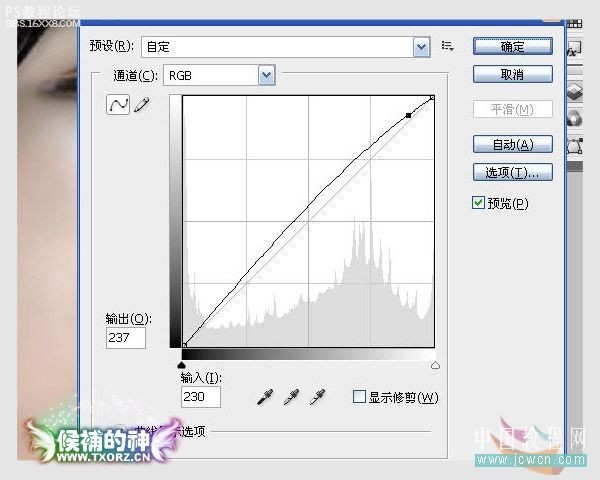Pick the gray point eyedropper
The image size is (600, 480).
click(x=291, y=397)
